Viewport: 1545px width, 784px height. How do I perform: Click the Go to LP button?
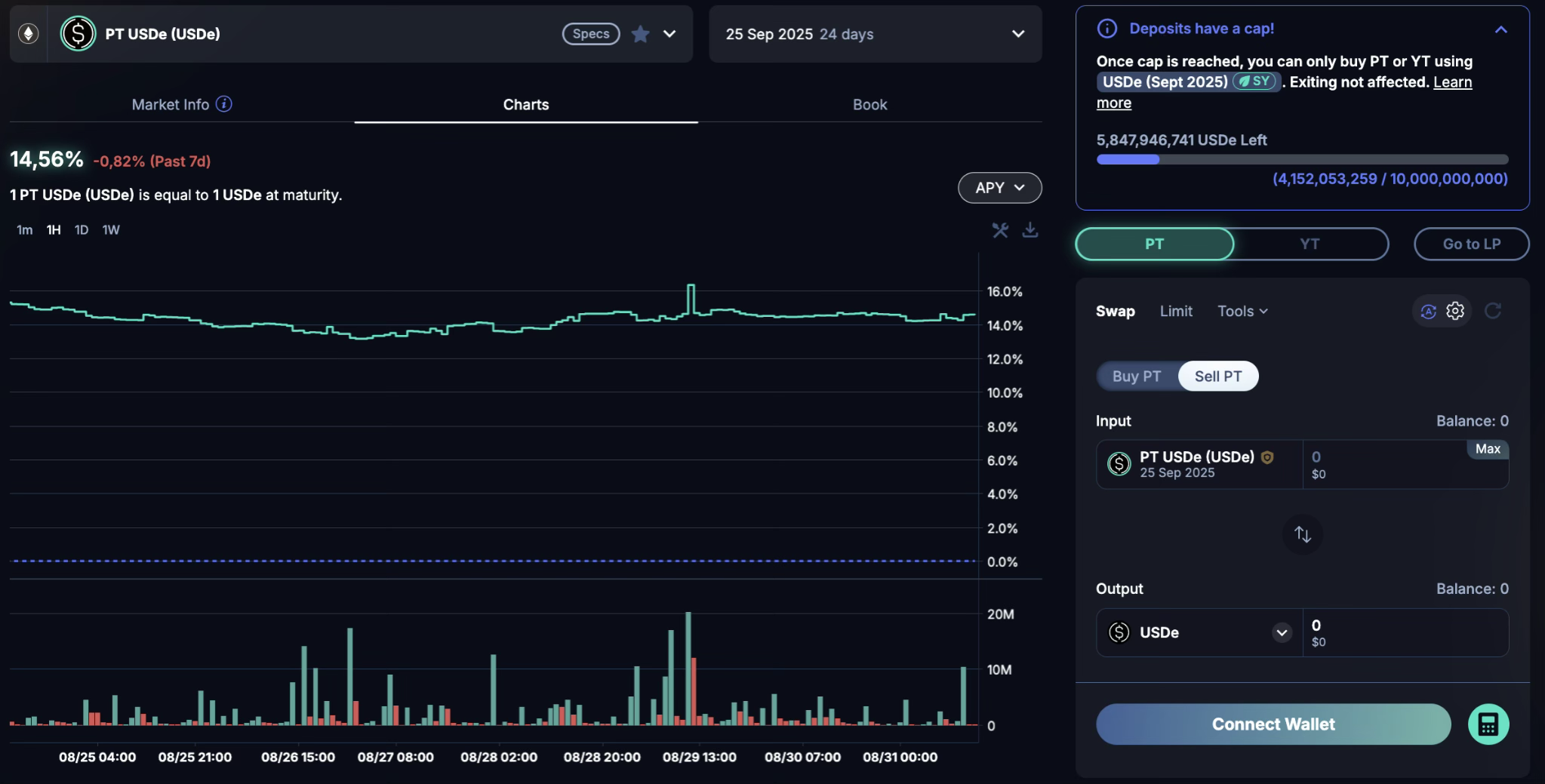tap(1471, 244)
